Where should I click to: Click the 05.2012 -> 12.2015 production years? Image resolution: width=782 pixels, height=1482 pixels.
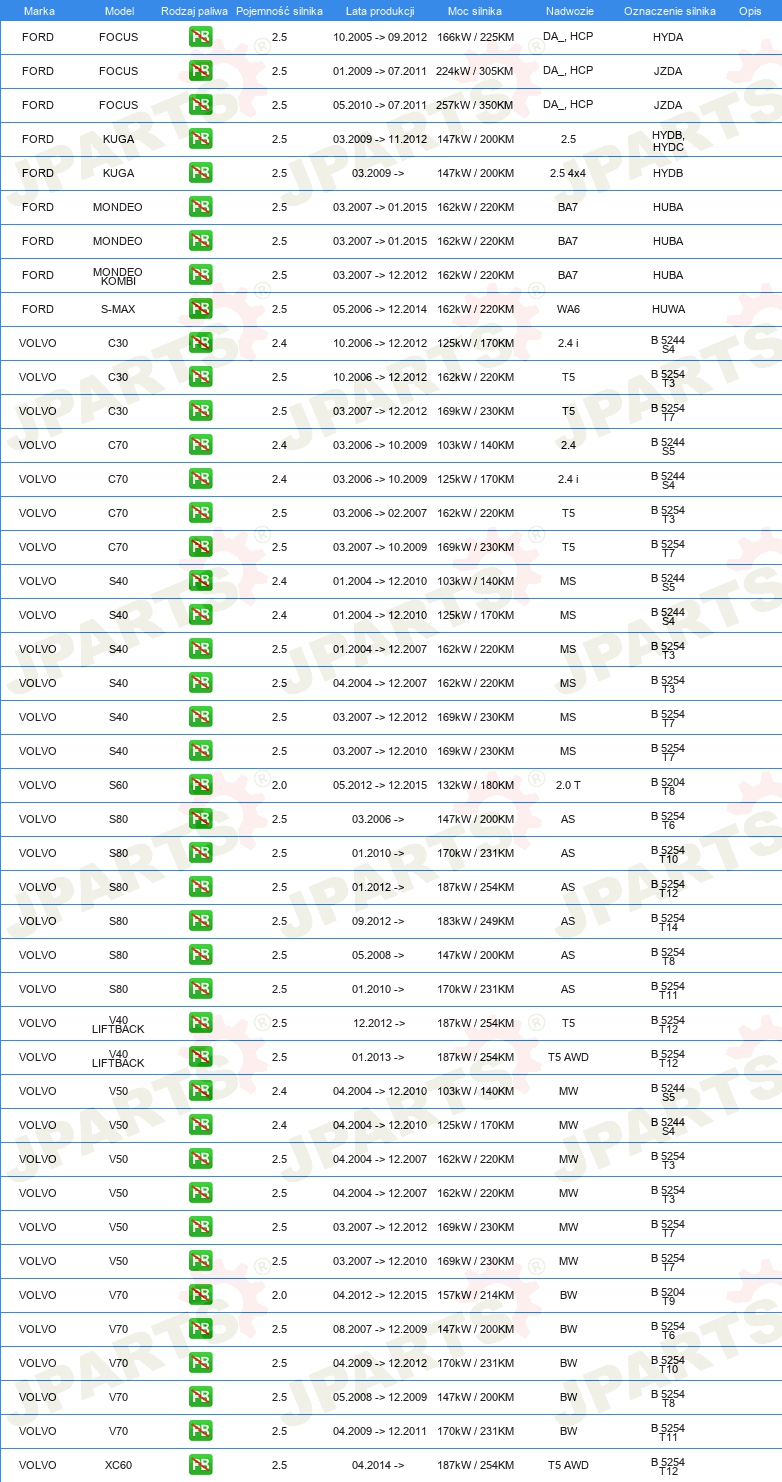(x=380, y=785)
